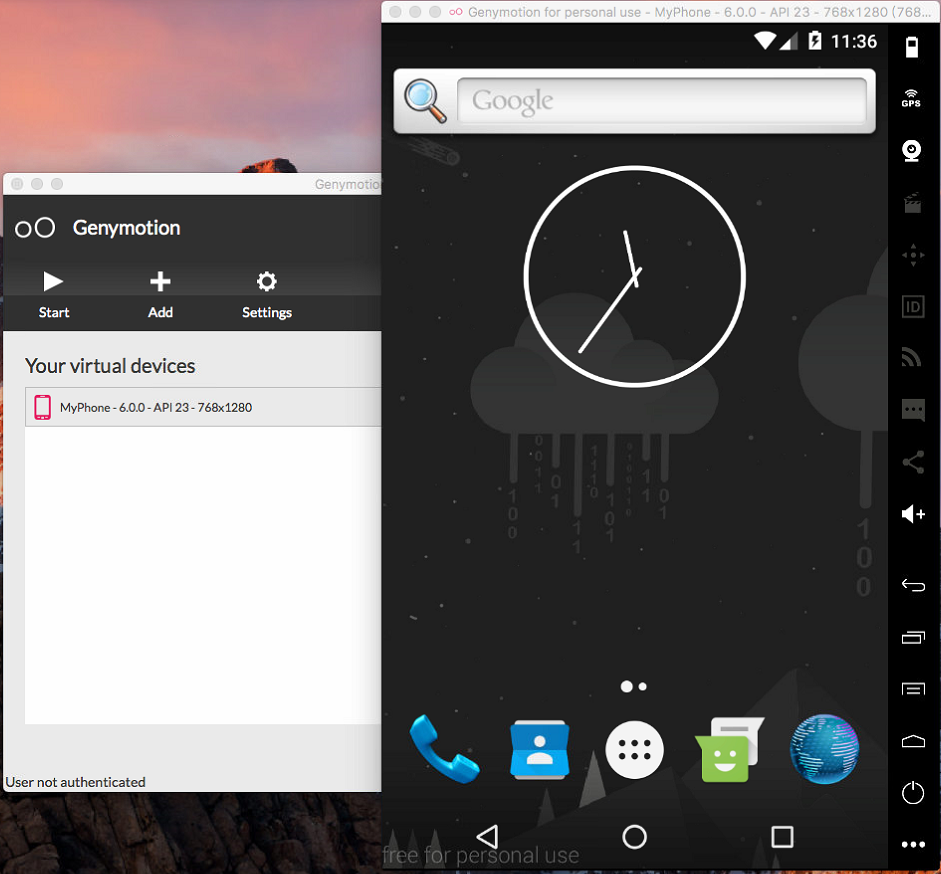Open the Contacts app
Screen dimensions: 941x874
point(540,749)
